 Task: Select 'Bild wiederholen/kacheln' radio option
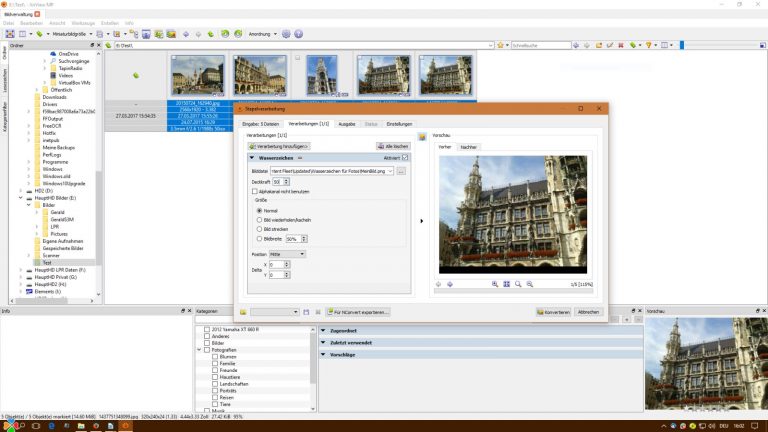pos(260,220)
